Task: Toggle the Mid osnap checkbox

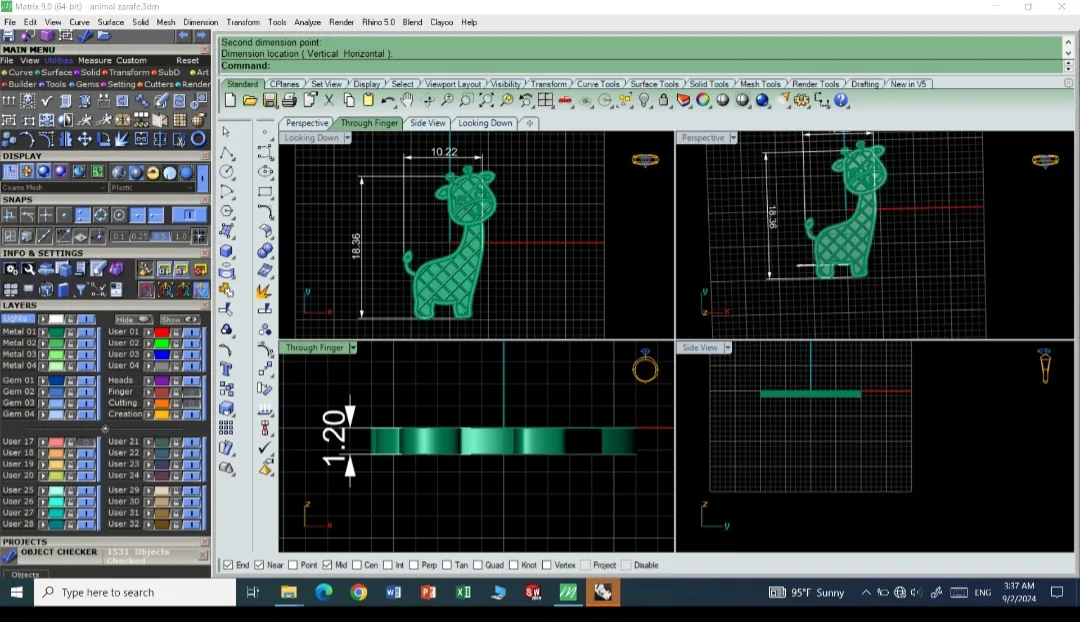Action: 327,566
